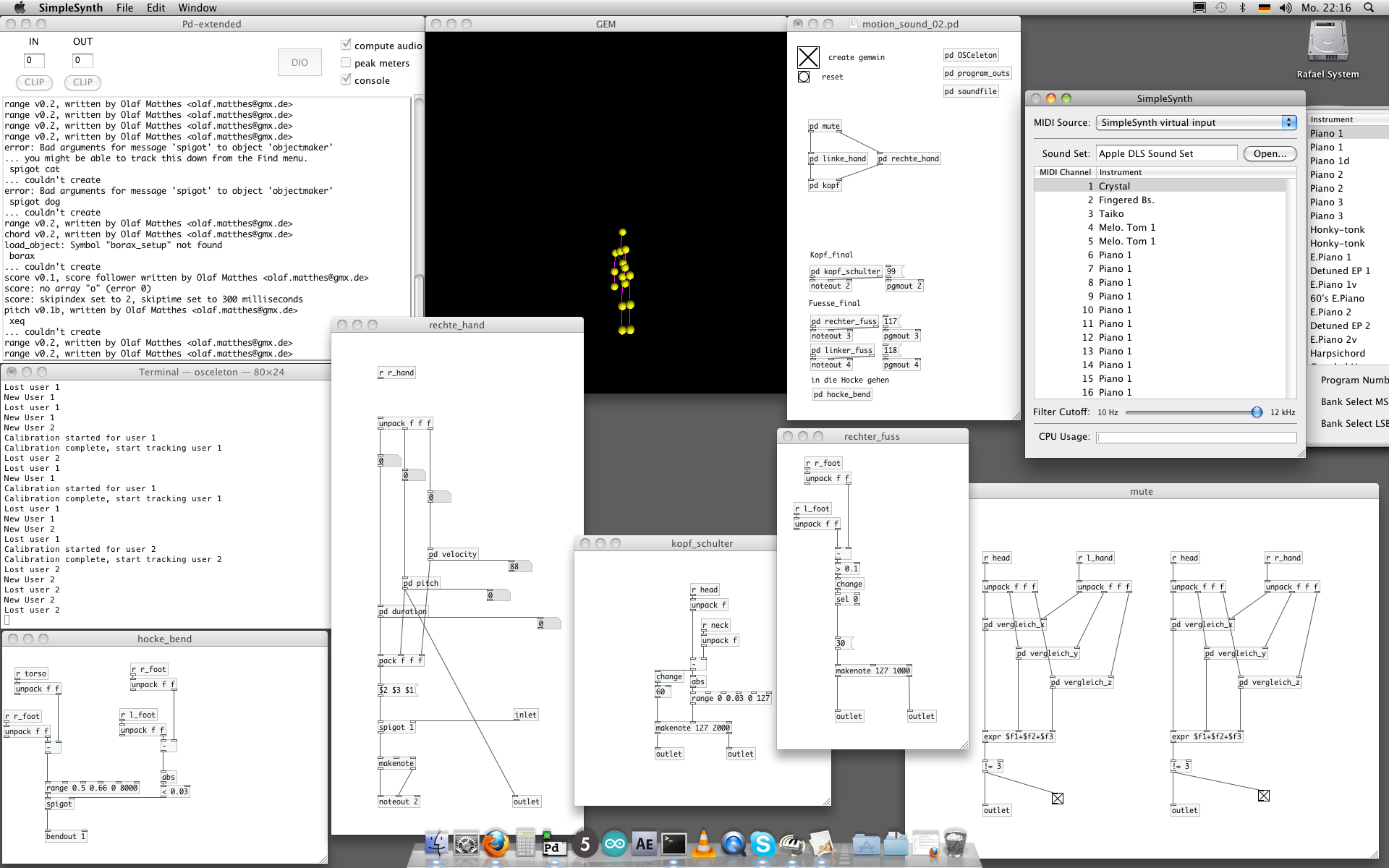This screenshot has height=868, width=1389.
Task: Launch Arduino from the dock
Action: click(x=614, y=843)
